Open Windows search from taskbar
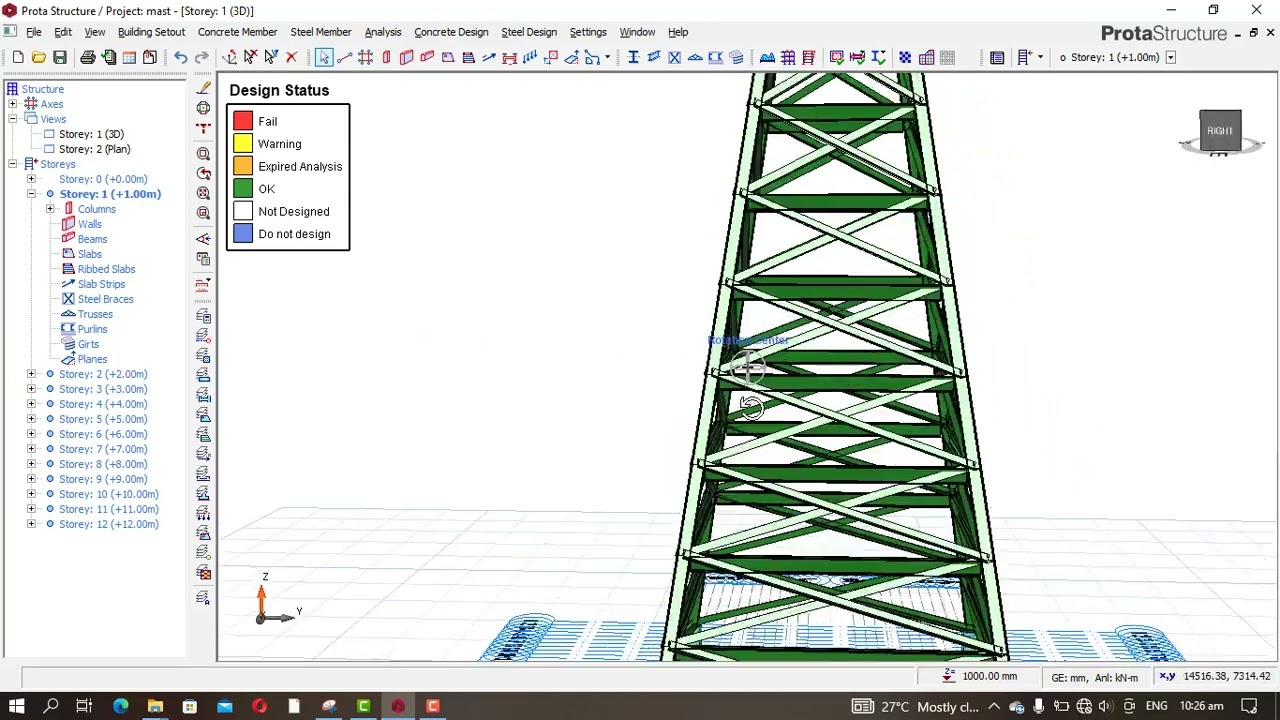Screen dimensions: 1280x720 click(51, 706)
